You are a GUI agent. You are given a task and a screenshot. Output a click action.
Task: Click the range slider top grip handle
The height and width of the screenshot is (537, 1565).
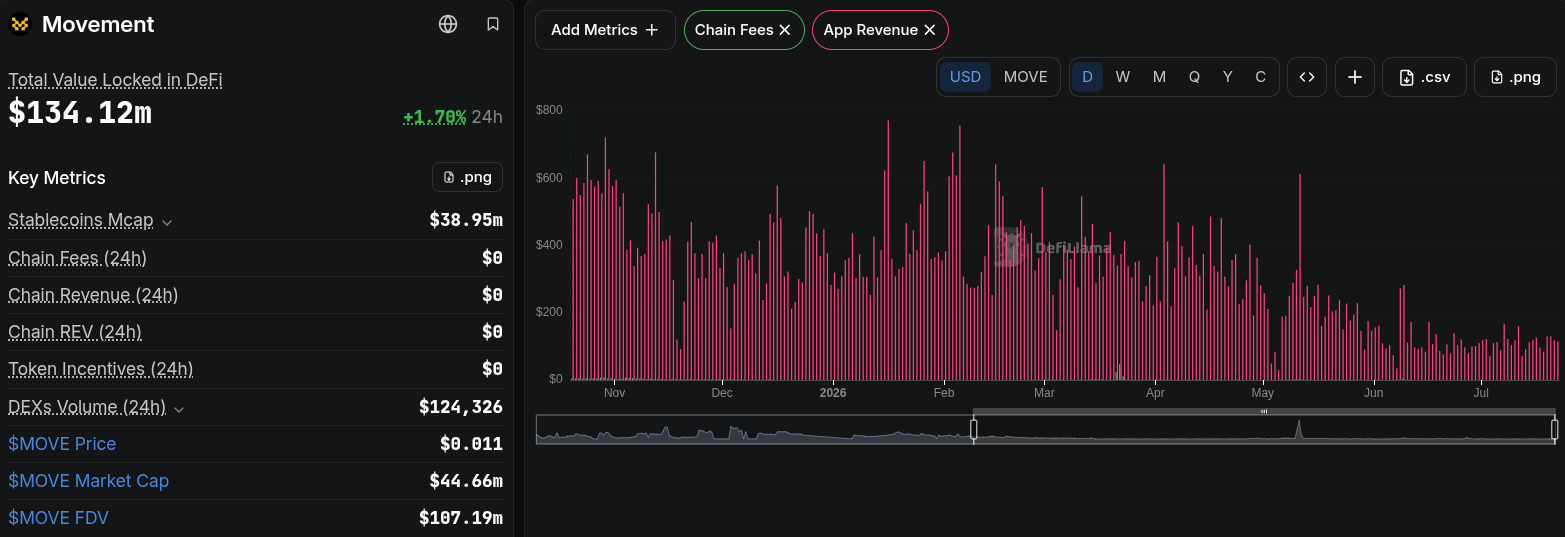1264,411
